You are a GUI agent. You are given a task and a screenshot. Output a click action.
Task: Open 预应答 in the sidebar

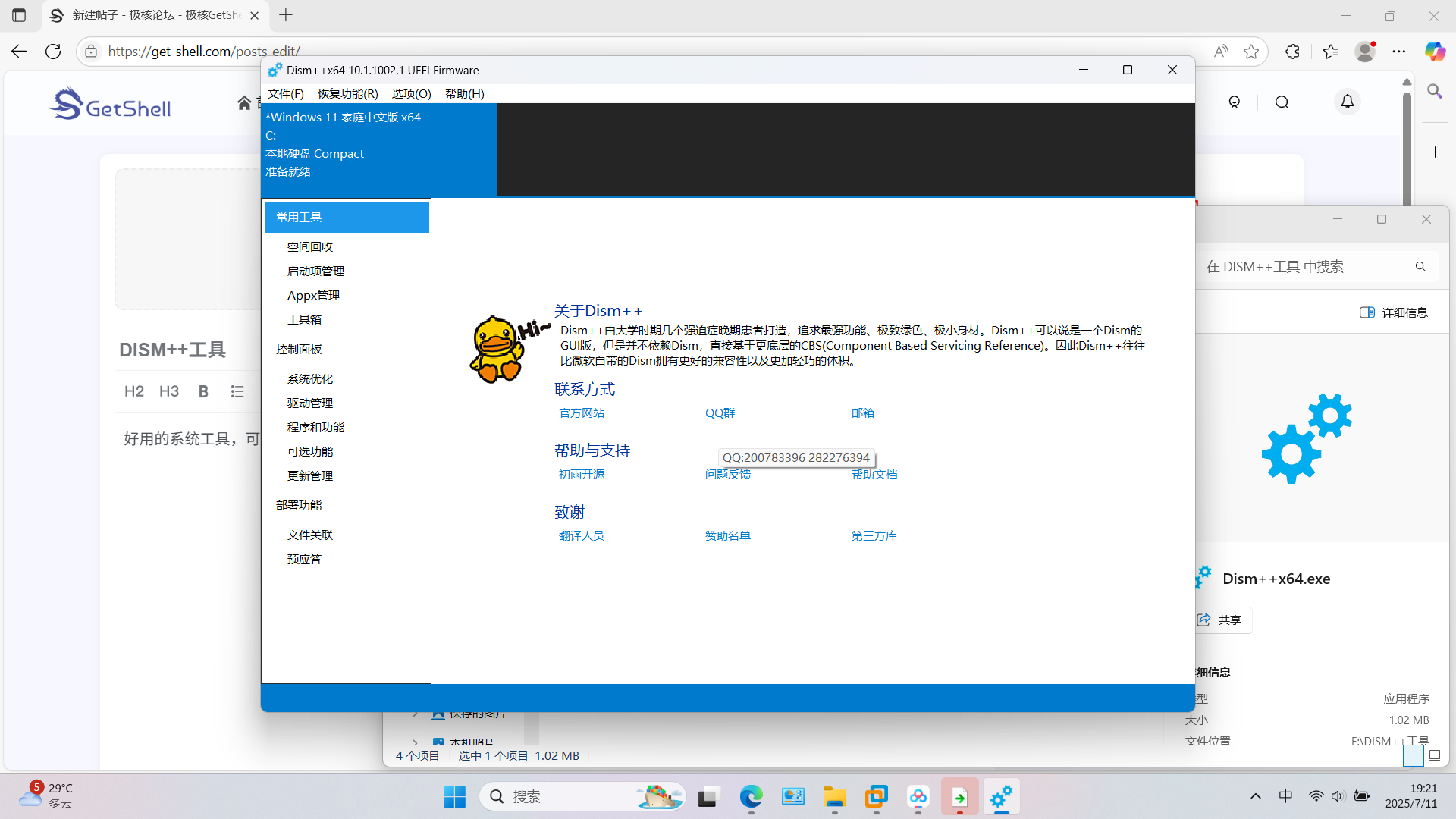click(x=304, y=559)
